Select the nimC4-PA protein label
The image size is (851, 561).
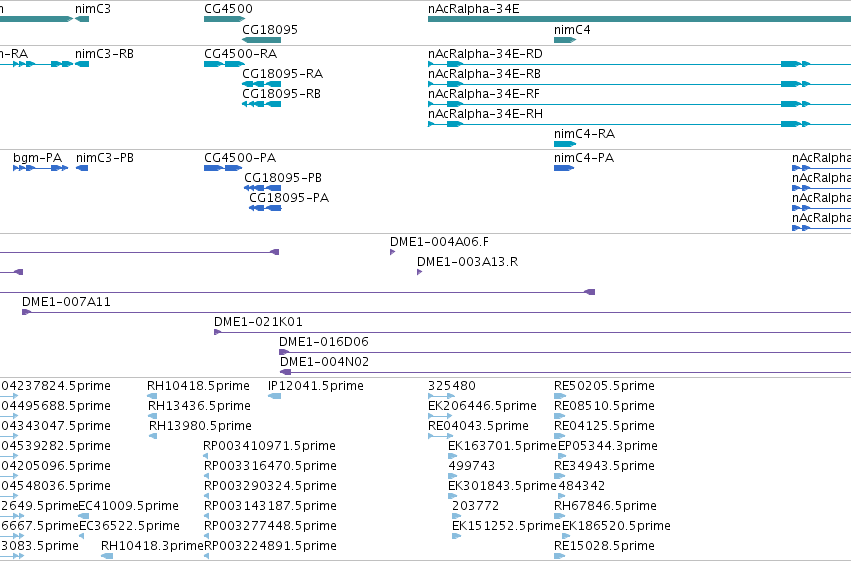[584, 158]
